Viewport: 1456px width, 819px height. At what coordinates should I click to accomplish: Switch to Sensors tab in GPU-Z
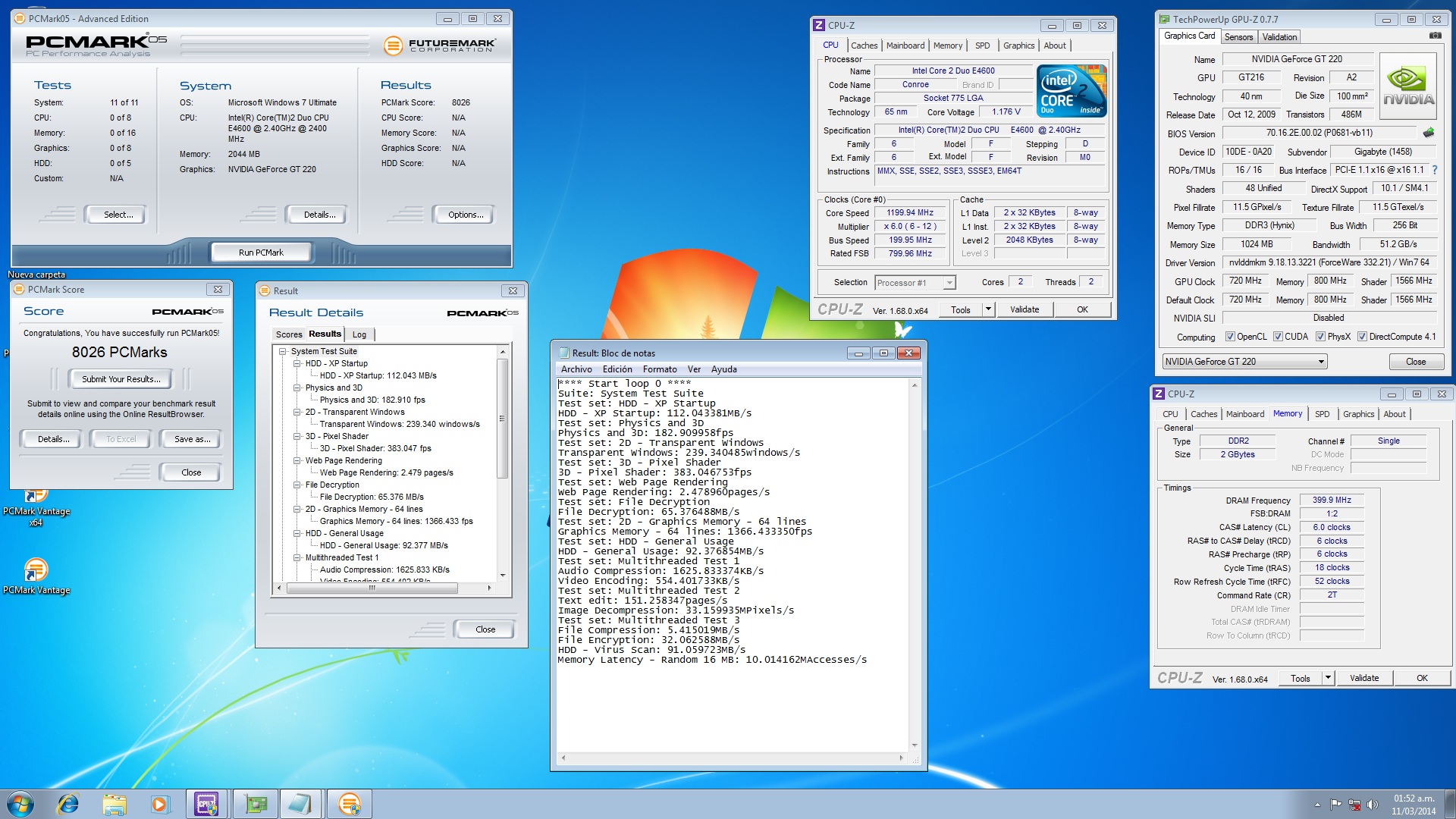coord(1238,37)
